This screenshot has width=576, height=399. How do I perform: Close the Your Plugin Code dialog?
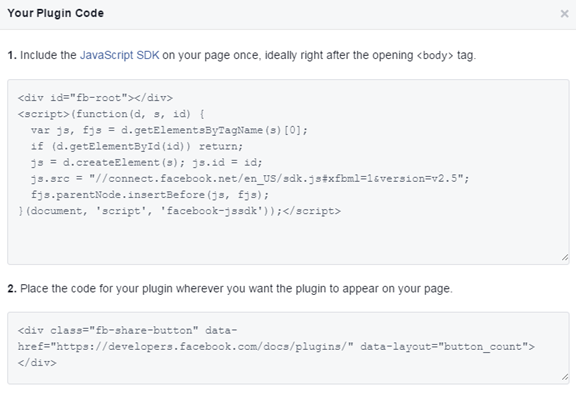564,14
